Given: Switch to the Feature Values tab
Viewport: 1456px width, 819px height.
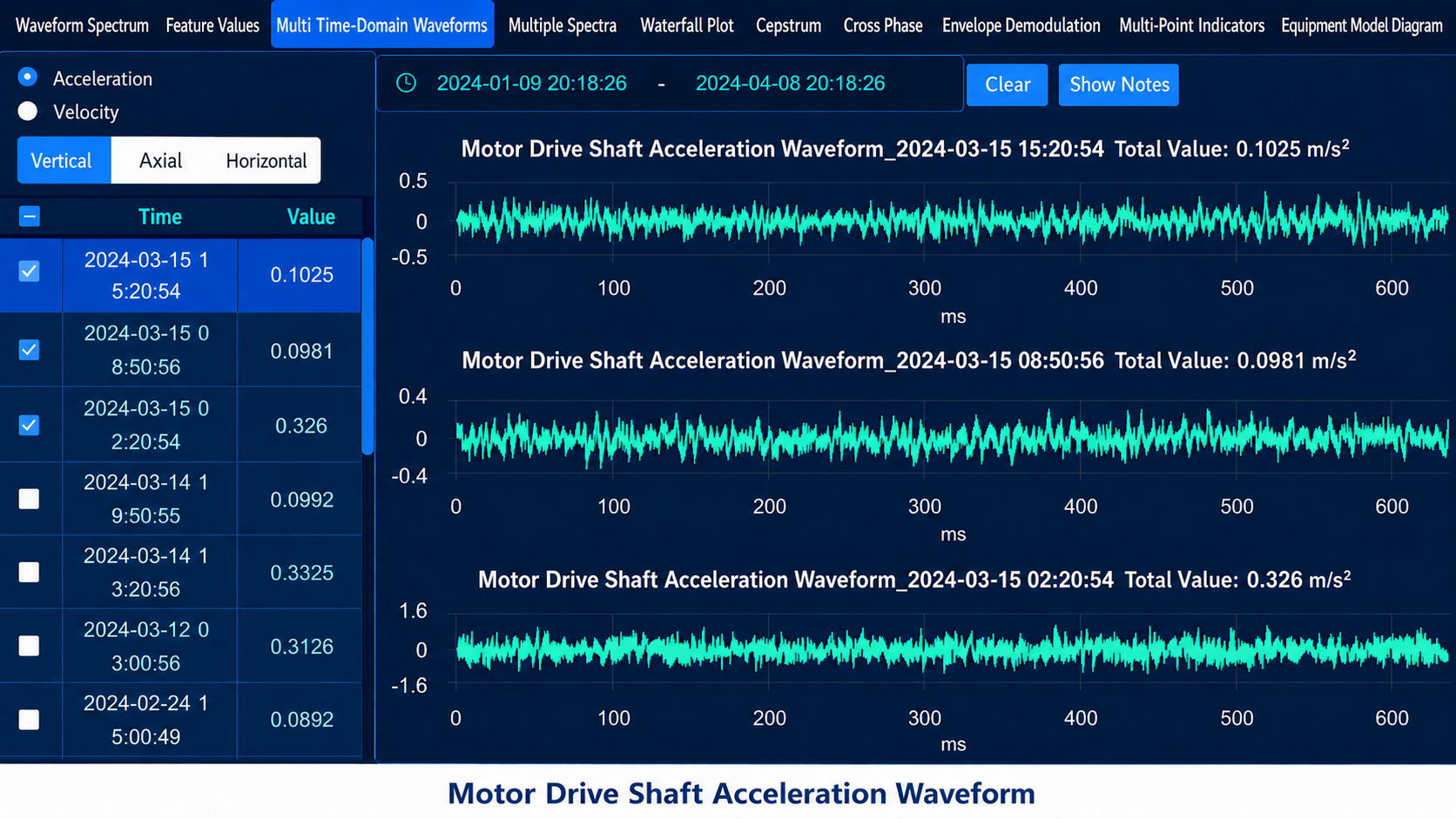Looking at the screenshot, I should coord(212,25).
